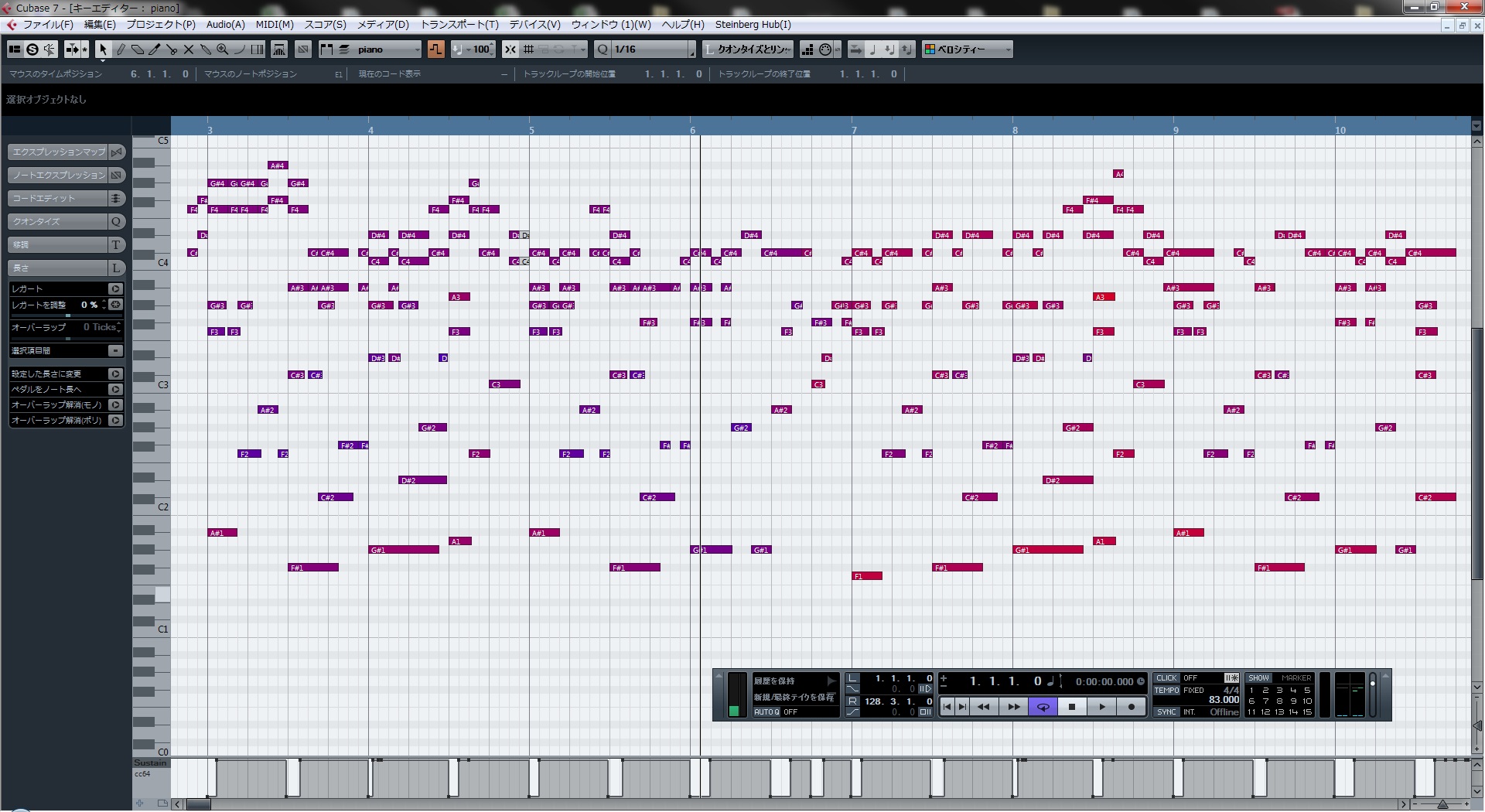This screenshot has width=1485, height=812.
Task: Select the Glue tube tool
Action: 206,49
